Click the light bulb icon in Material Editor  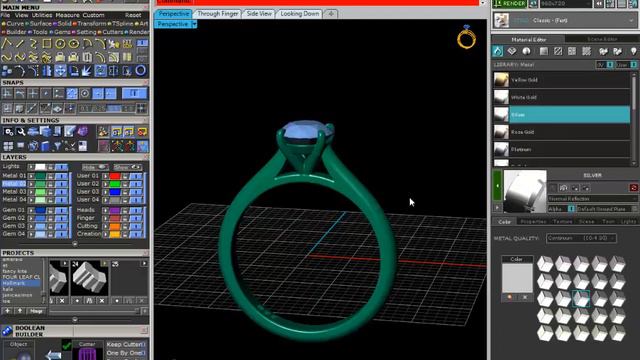pyautogui.click(x=633, y=51)
